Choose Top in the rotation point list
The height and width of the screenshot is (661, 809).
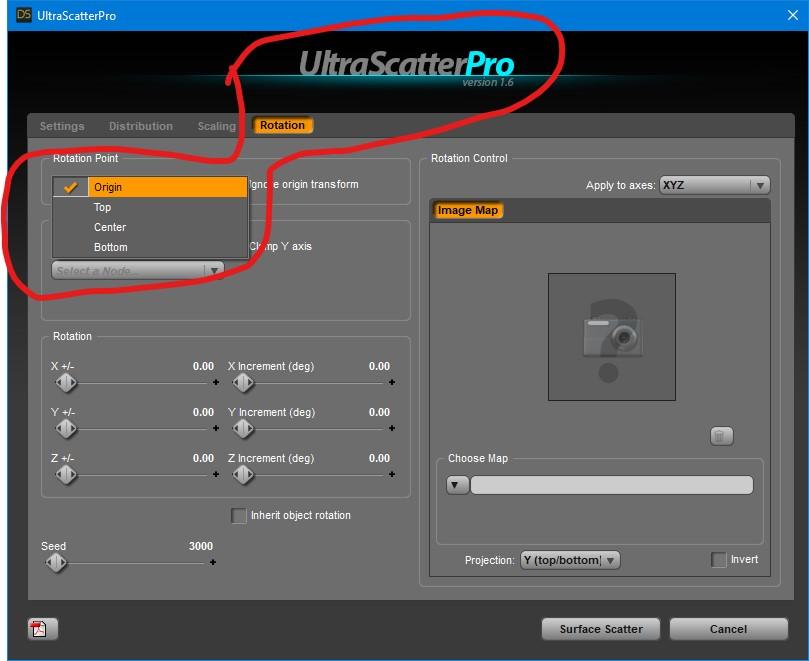(x=150, y=207)
